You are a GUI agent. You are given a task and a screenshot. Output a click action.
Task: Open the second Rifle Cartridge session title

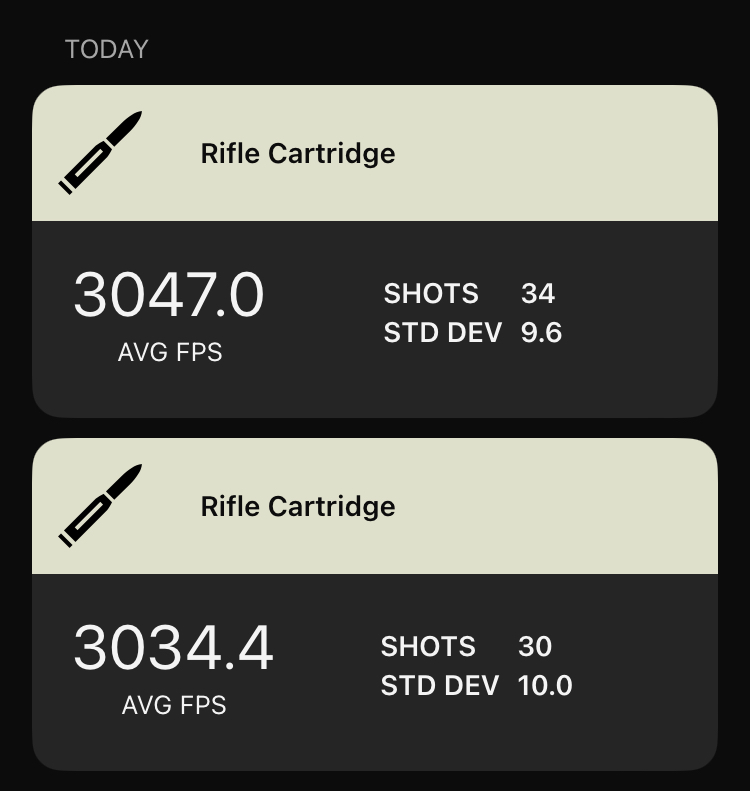pos(298,507)
